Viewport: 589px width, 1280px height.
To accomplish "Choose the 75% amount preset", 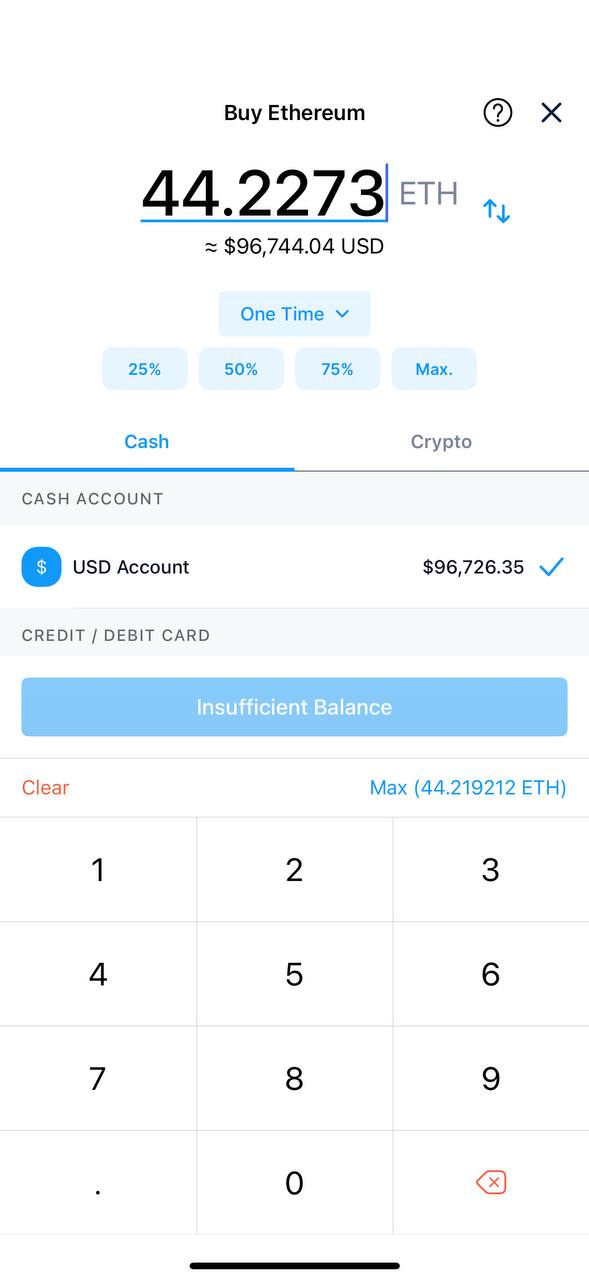I will (x=337, y=369).
